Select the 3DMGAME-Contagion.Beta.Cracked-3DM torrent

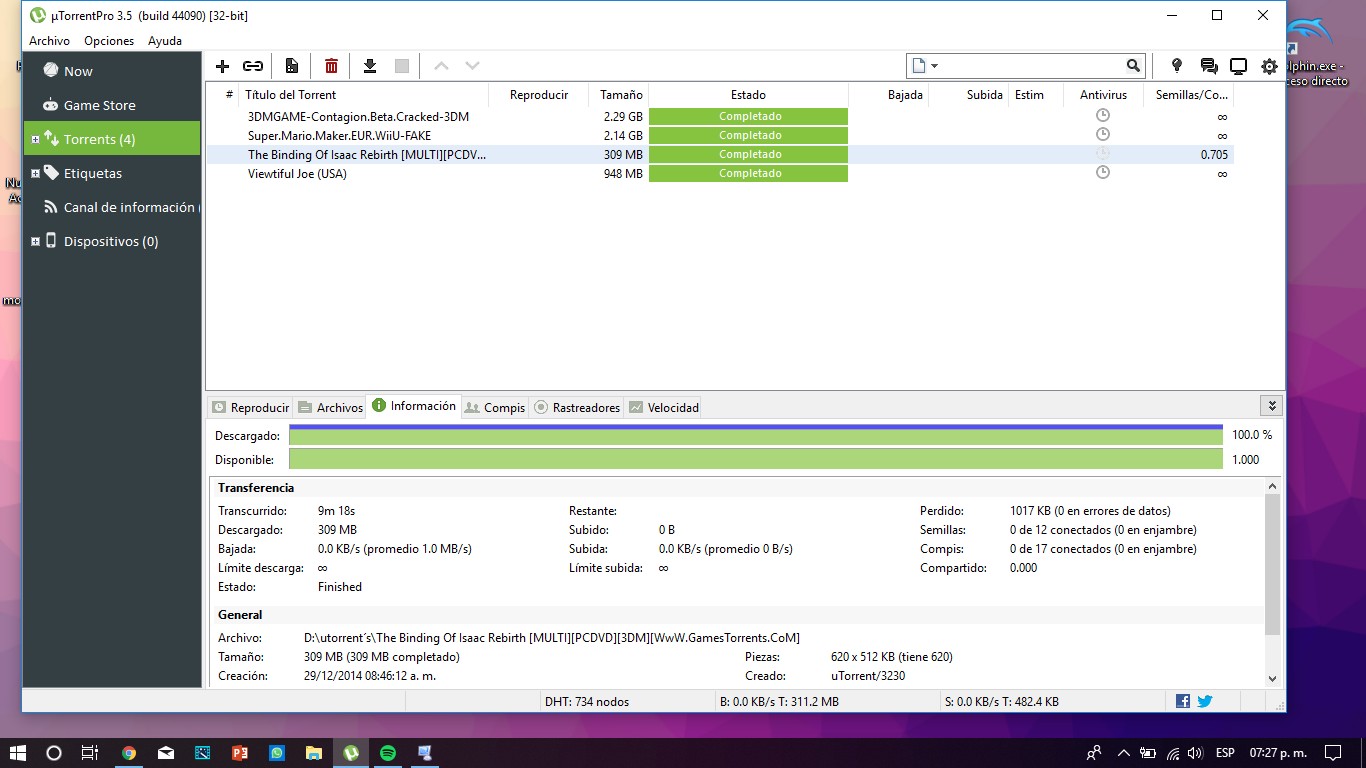[719, 116]
